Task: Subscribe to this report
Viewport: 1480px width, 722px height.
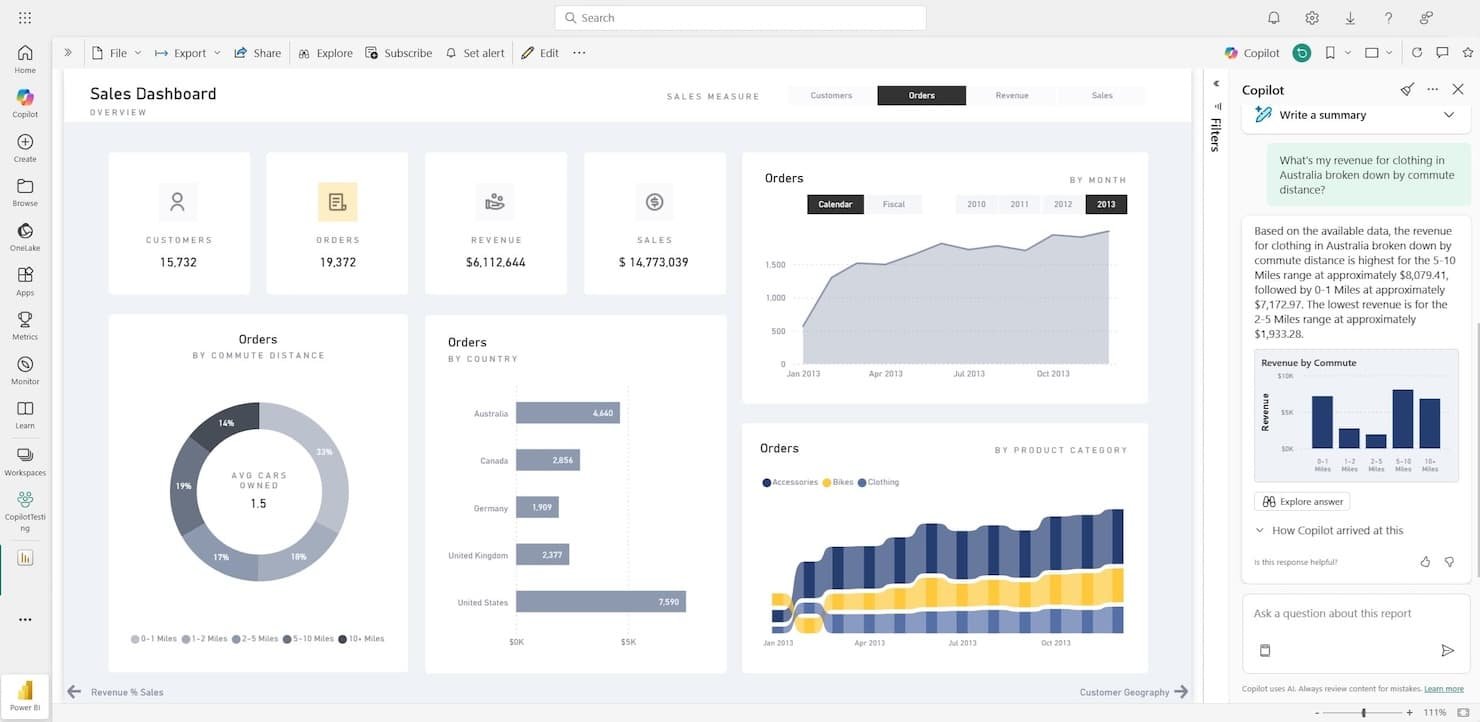Action: click(398, 52)
